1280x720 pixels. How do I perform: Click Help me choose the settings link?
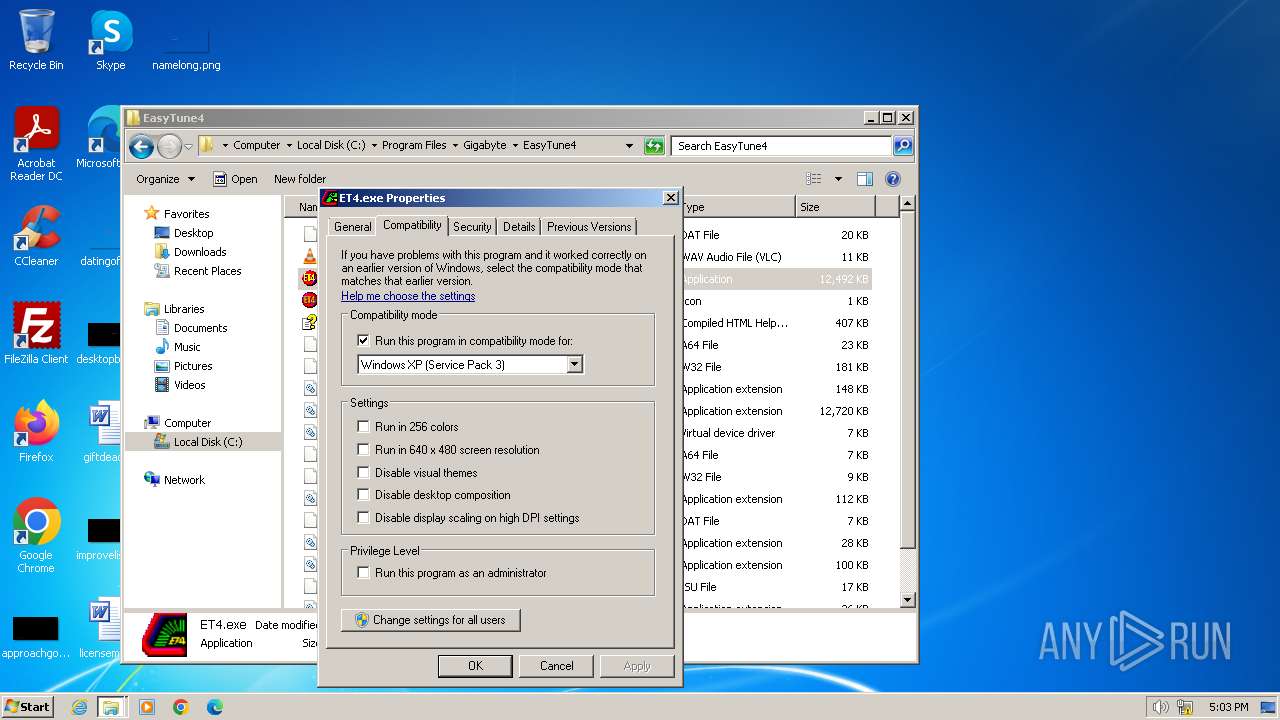point(408,296)
